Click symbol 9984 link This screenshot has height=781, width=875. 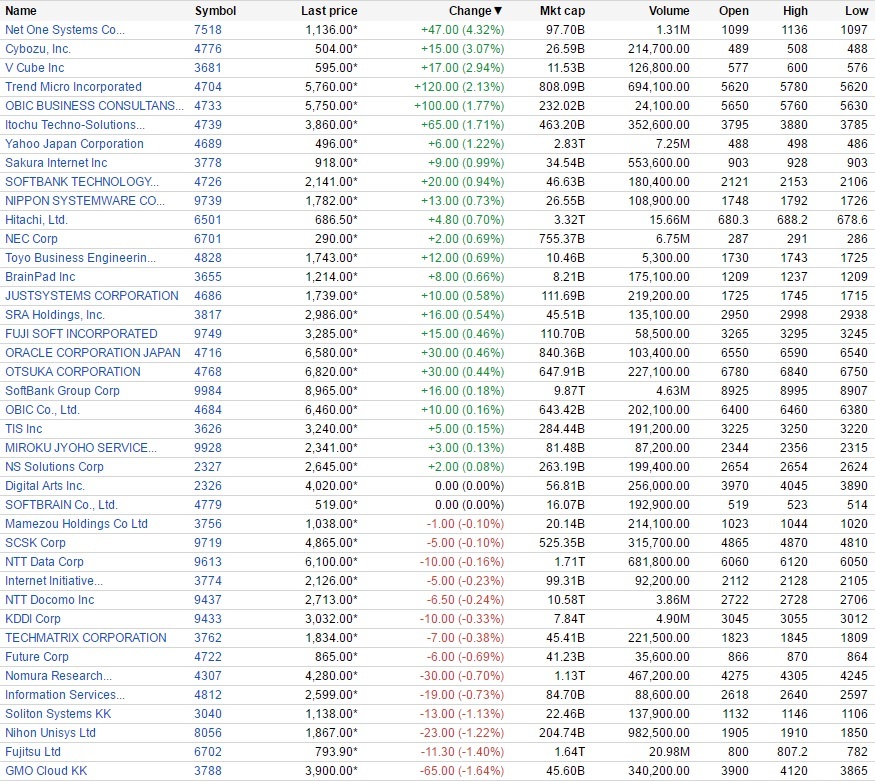click(x=208, y=390)
